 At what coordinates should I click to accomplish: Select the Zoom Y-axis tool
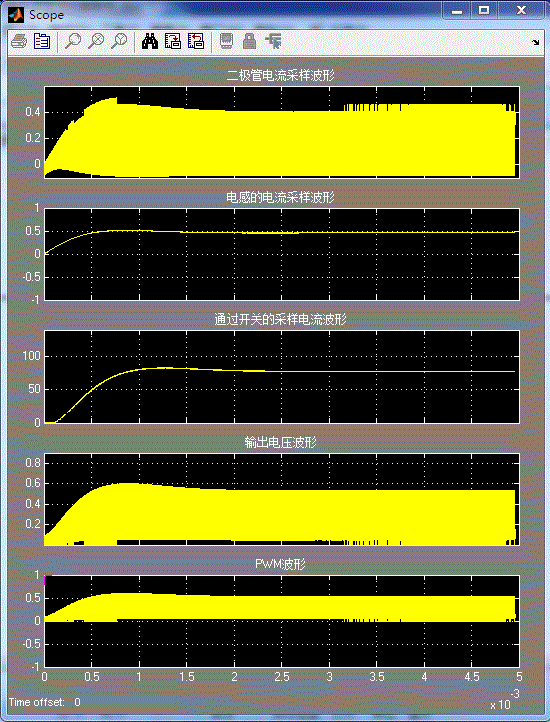[119, 42]
